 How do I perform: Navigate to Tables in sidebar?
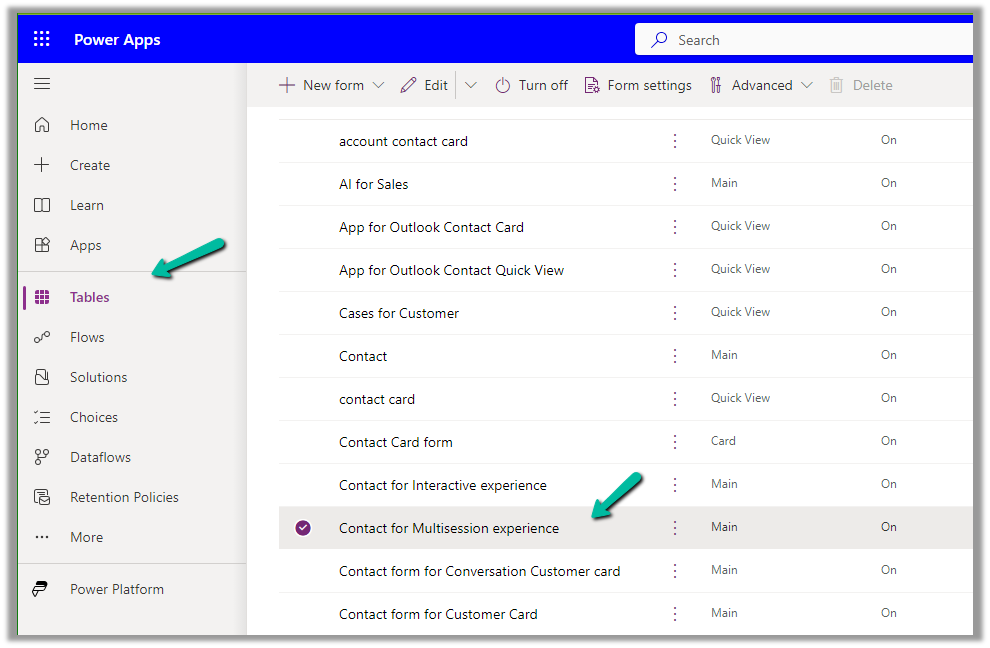click(89, 297)
